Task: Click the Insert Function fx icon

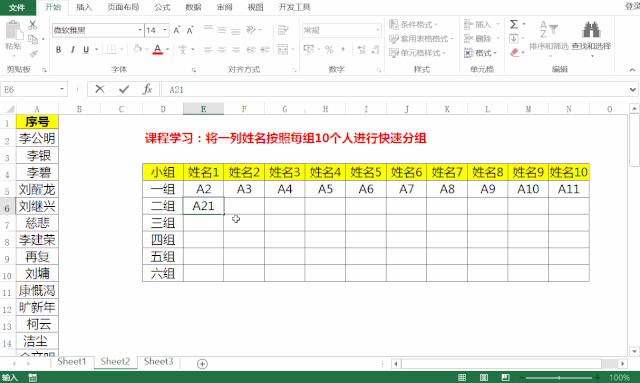Action: click(x=147, y=89)
